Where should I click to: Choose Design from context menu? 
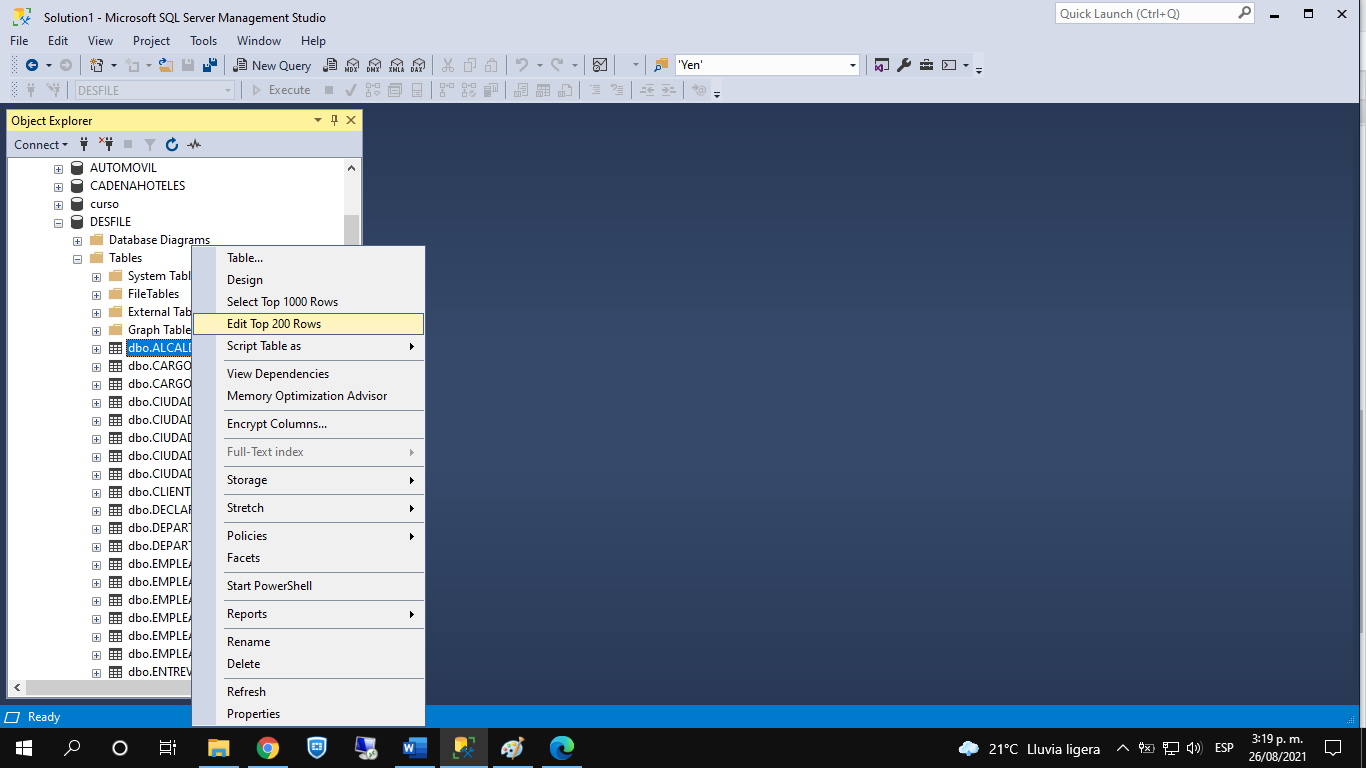point(308,280)
